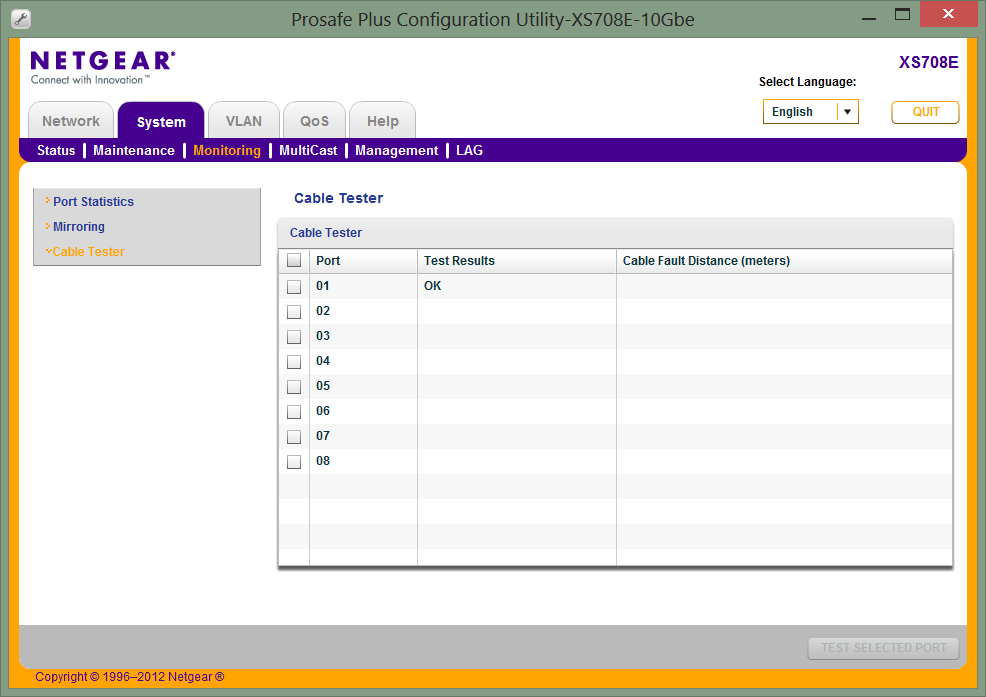The image size is (986, 697).
Task: Toggle the select-all ports checkbox in header
Action: click(x=294, y=260)
